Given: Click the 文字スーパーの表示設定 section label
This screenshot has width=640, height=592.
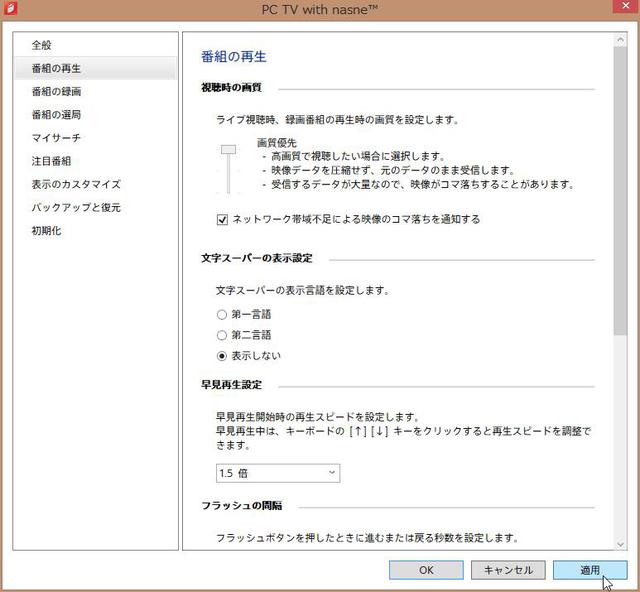Looking at the screenshot, I should (257, 258).
